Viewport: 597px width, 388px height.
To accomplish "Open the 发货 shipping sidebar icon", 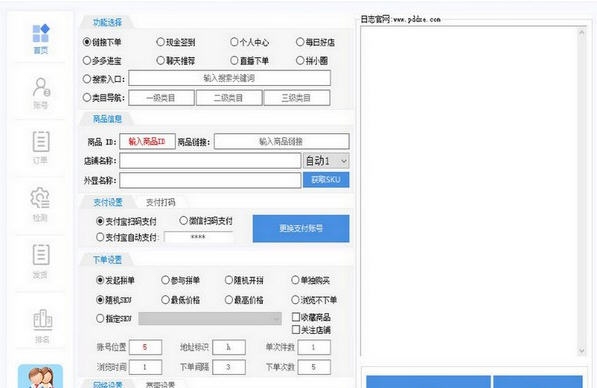I will click(41, 261).
